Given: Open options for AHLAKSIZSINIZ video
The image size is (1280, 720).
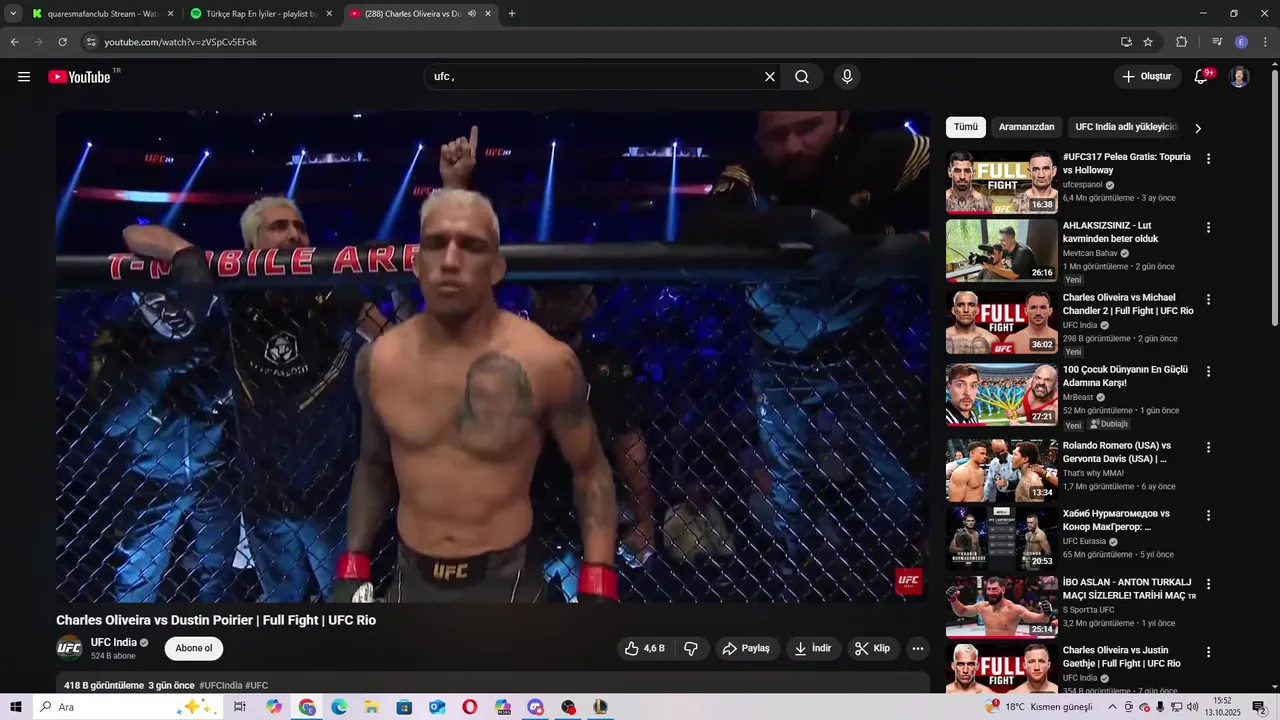Looking at the screenshot, I should click(x=1208, y=227).
